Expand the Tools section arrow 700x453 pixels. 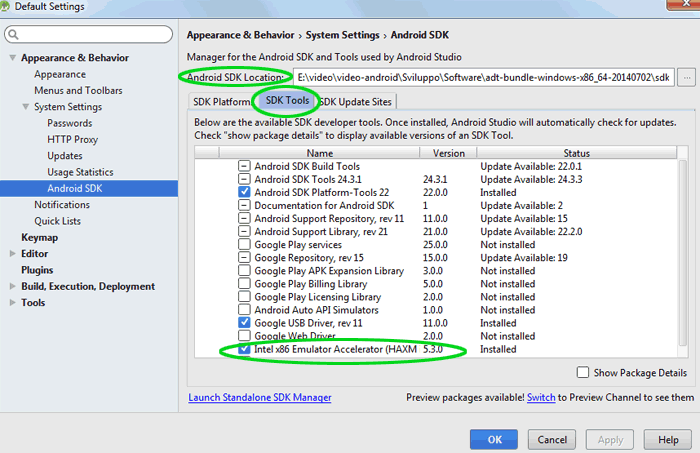[x=12, y=303]
